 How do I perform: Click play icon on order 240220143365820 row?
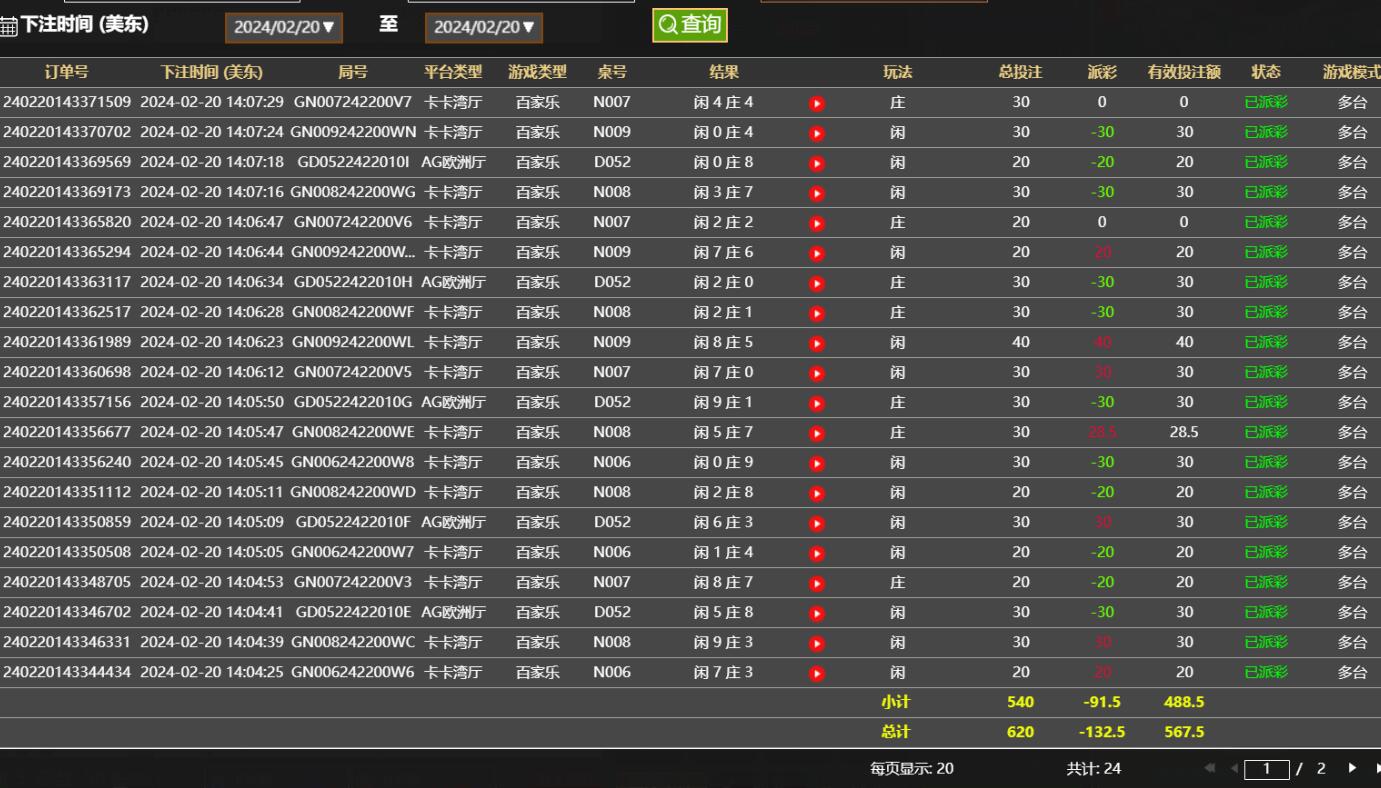(817, 223)
